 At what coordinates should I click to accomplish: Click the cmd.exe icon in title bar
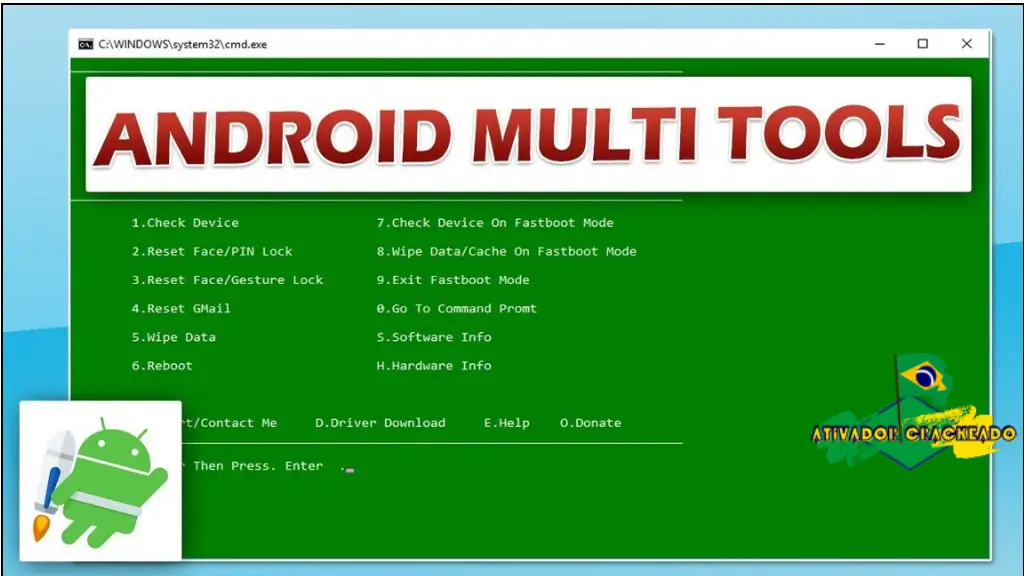pyautogui.click(x=86, y=44)
